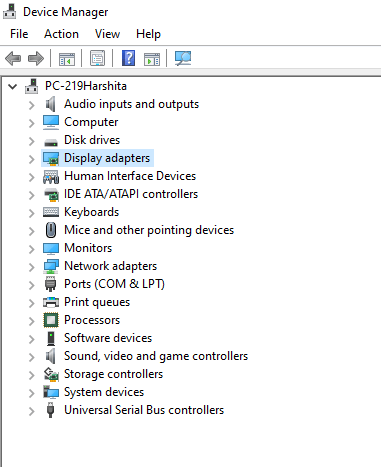This screenshot has width=381, height=467.
Task: Click the Processors chip icon
Action: point(51,320)
